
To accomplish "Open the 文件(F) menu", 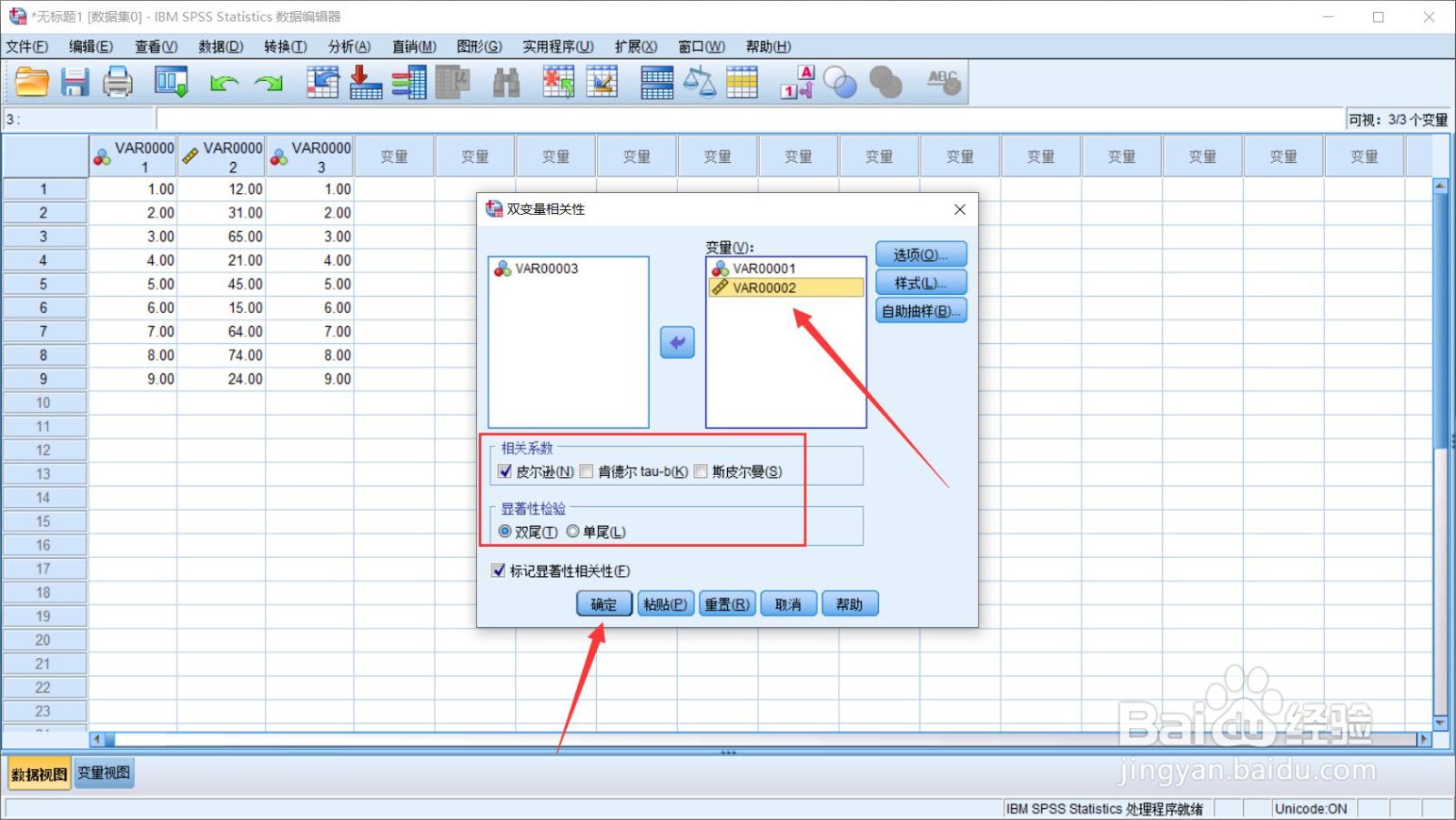I will [26, 46].
